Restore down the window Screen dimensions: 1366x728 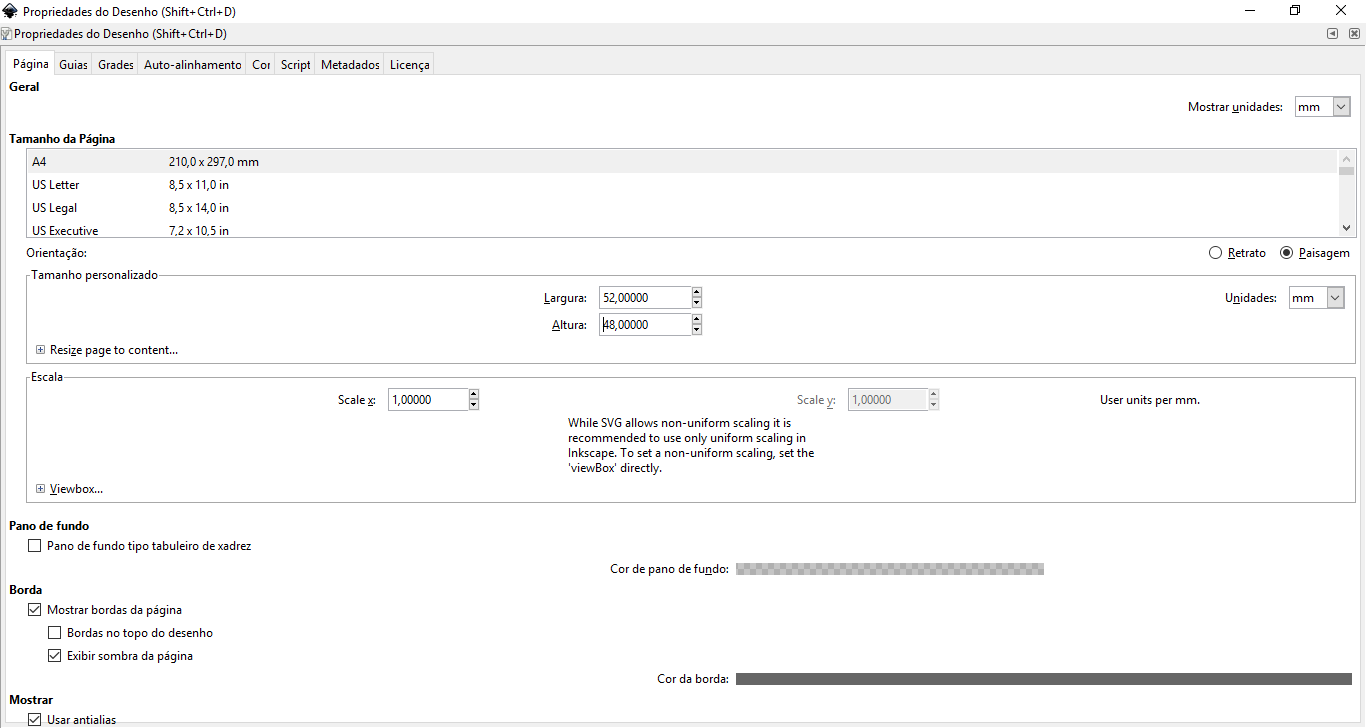click(x=1296, y=11)
